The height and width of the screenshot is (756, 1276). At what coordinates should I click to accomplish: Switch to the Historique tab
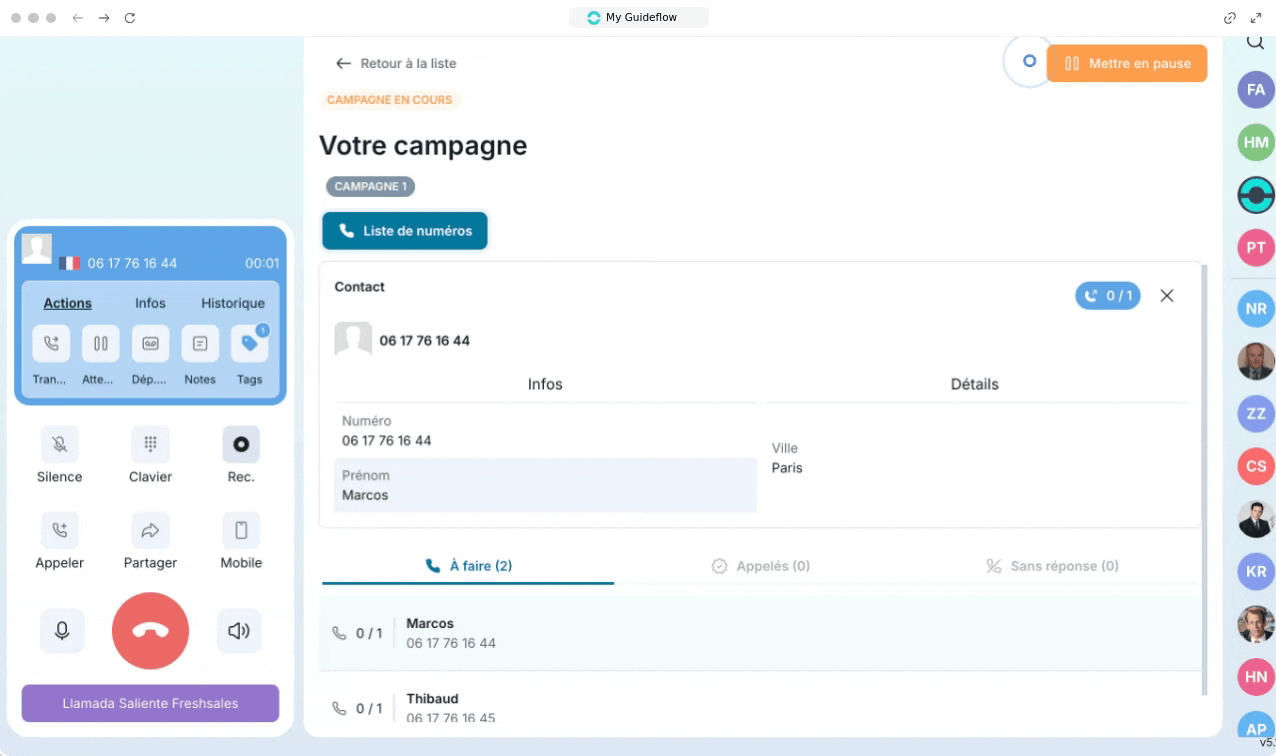click(233, 303)
